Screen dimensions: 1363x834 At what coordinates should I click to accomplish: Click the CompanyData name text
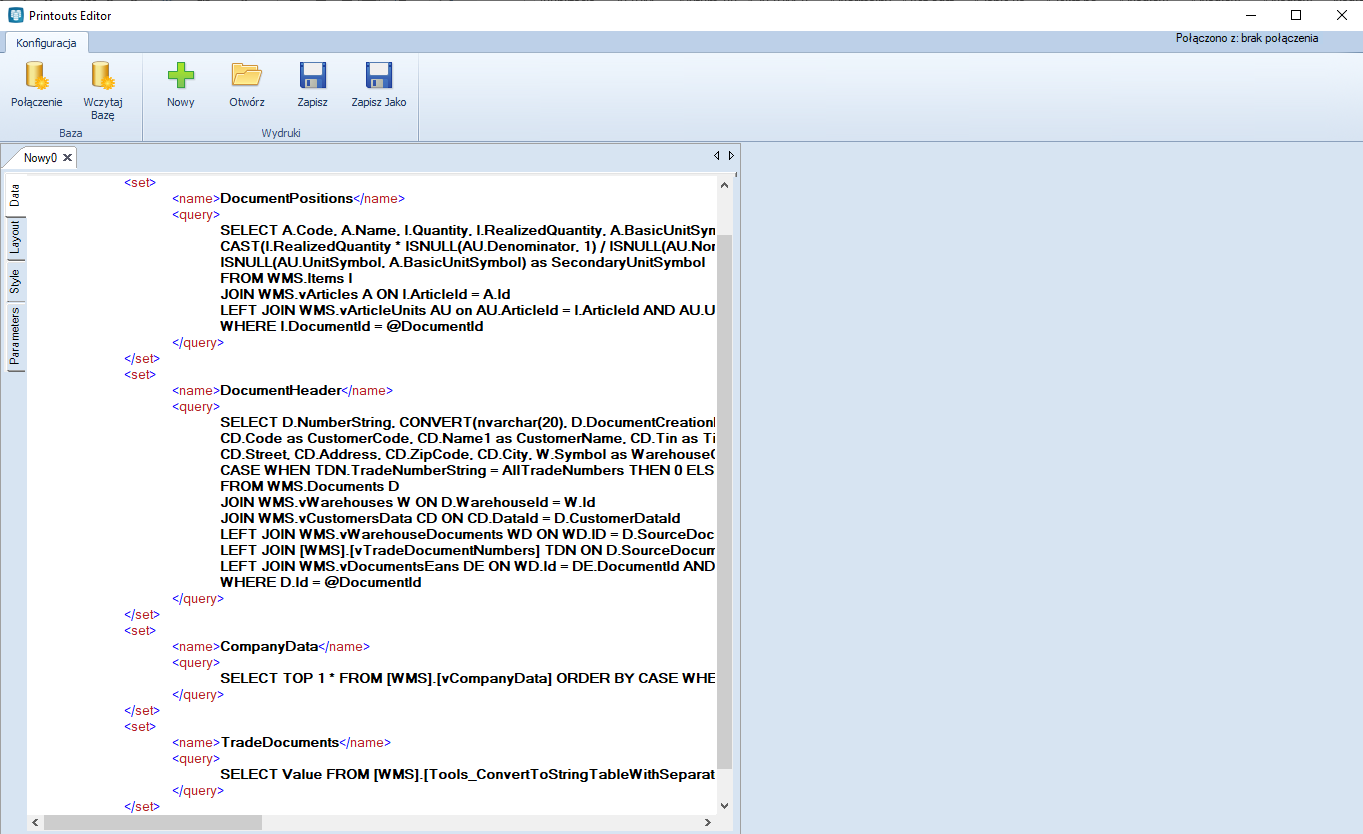(269, 646)
